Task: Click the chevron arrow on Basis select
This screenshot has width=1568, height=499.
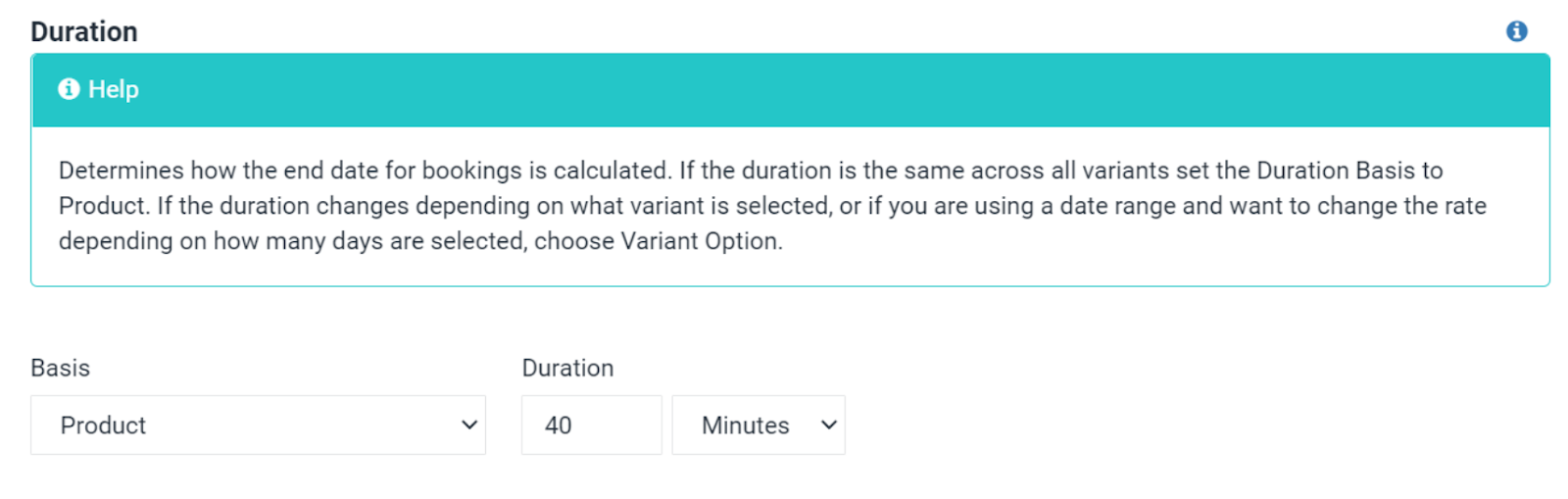Action: (469, 425)
